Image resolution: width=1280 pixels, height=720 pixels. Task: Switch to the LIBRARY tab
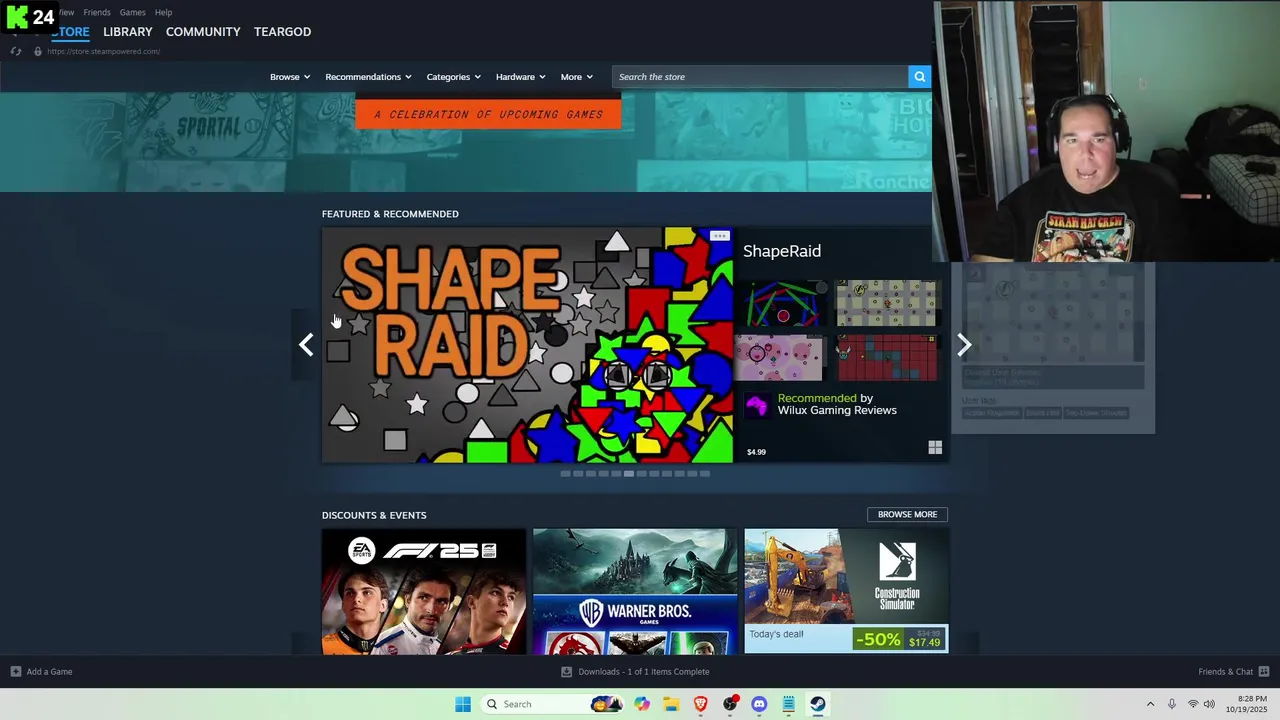(x=128, y=32)
